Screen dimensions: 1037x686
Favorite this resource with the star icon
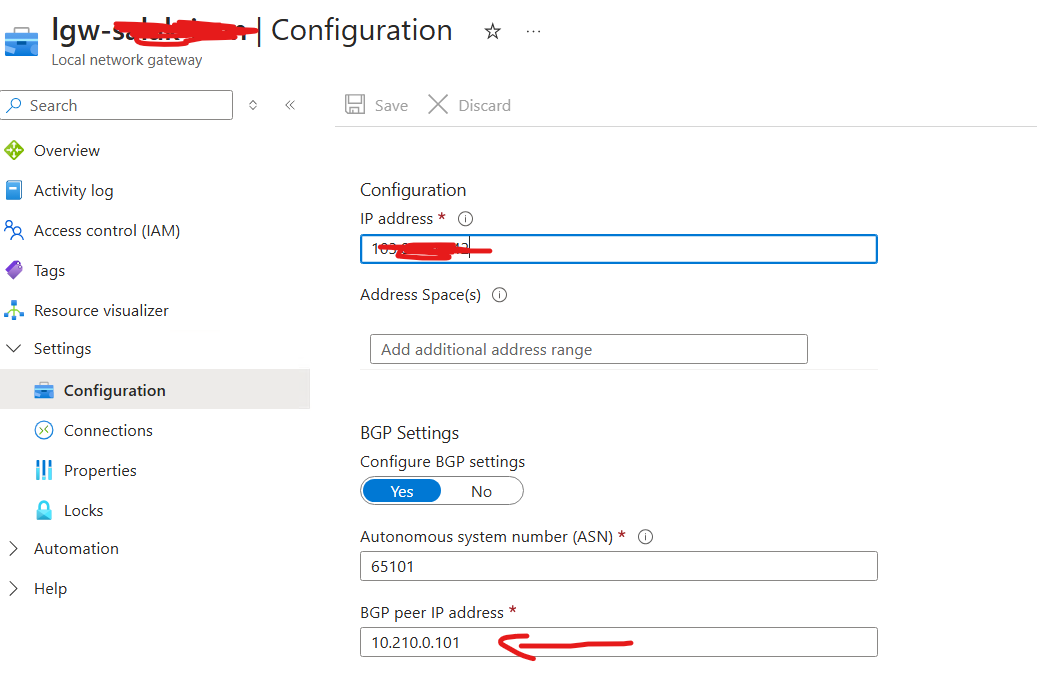tap(492, 31)
